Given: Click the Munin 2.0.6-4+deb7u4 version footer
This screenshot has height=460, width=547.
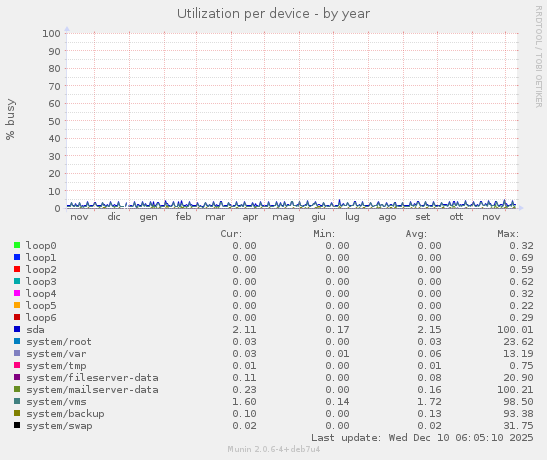Looking at the screenshot, I should click(274, 449).
